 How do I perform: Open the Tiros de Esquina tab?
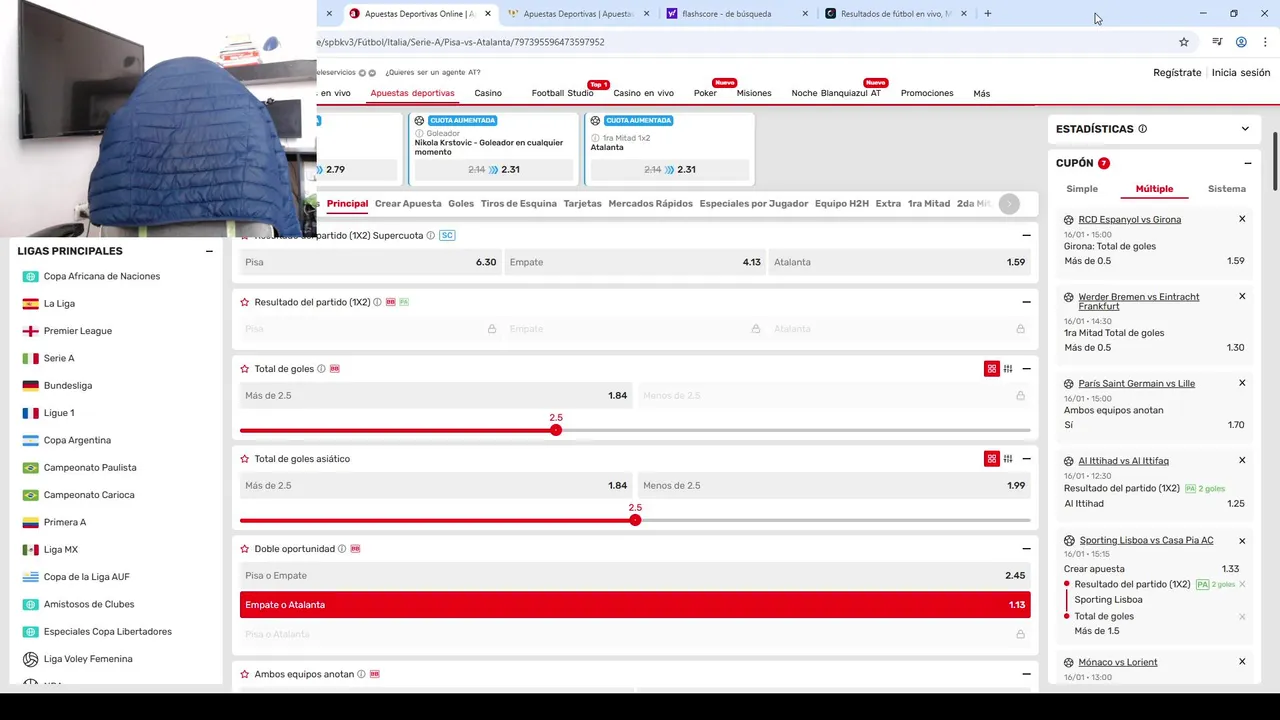pos(518,204)
